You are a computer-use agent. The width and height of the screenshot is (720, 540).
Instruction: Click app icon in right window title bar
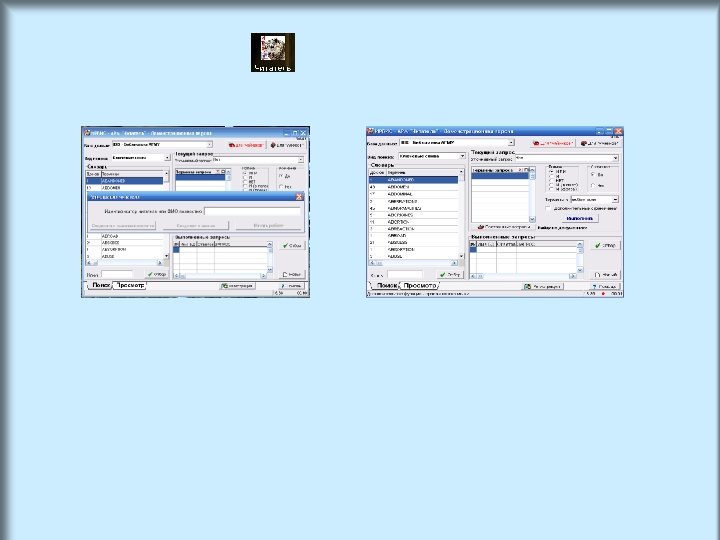(x=371, y=131)
